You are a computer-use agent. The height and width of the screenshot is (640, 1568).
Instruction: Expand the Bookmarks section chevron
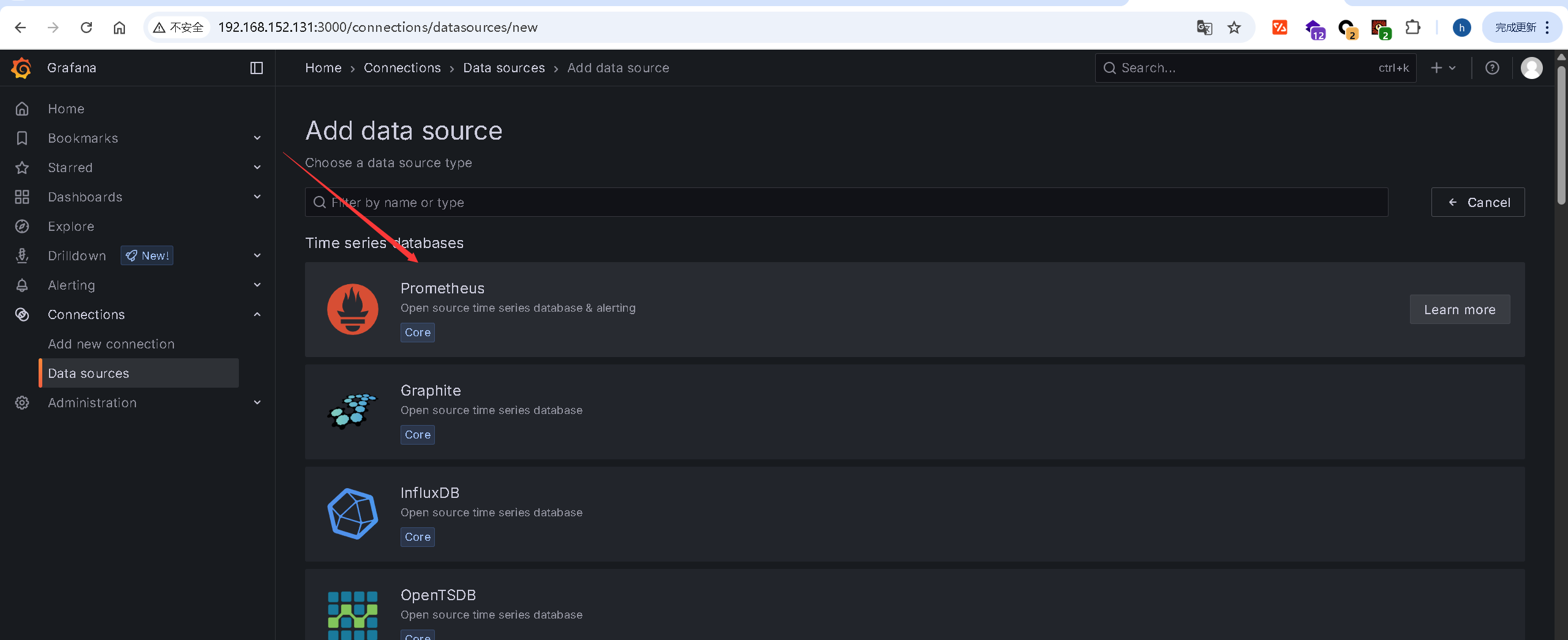click(x=257, y=138)
